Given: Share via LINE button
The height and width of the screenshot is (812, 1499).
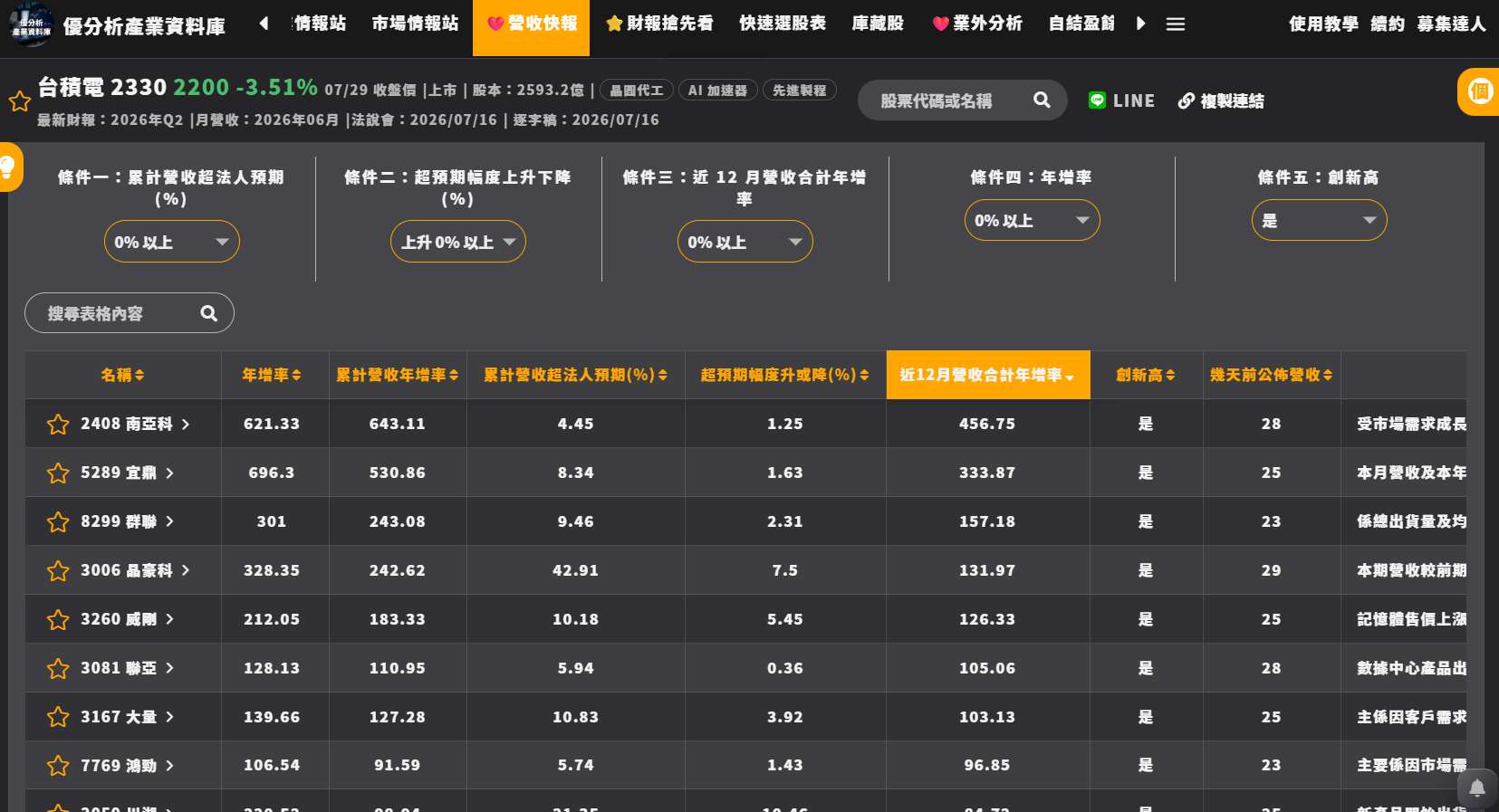Looking at the screenshot, I should coord(1121,100).
